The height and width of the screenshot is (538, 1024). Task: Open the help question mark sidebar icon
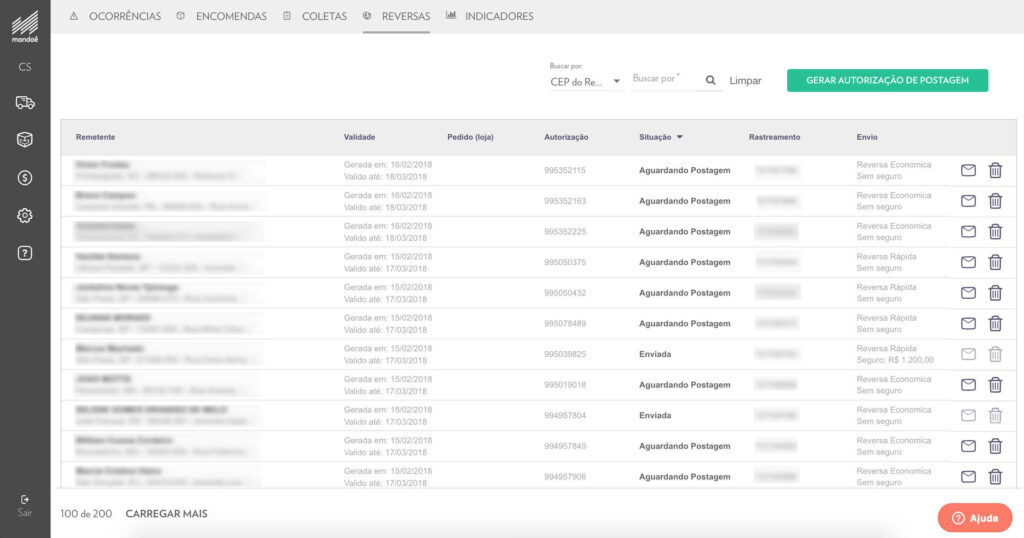coord(25,253)
